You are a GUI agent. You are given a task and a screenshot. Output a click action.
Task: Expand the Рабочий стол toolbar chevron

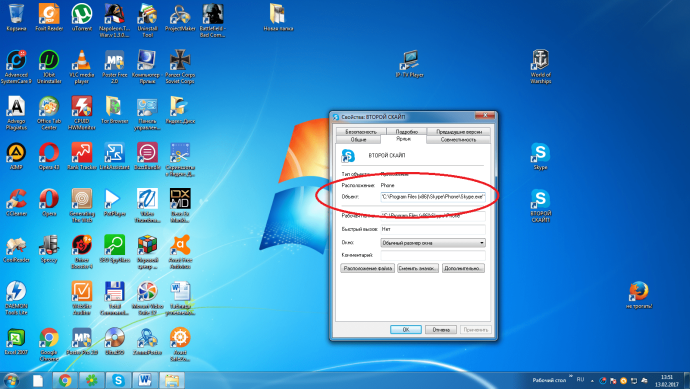tap(571, 377)
